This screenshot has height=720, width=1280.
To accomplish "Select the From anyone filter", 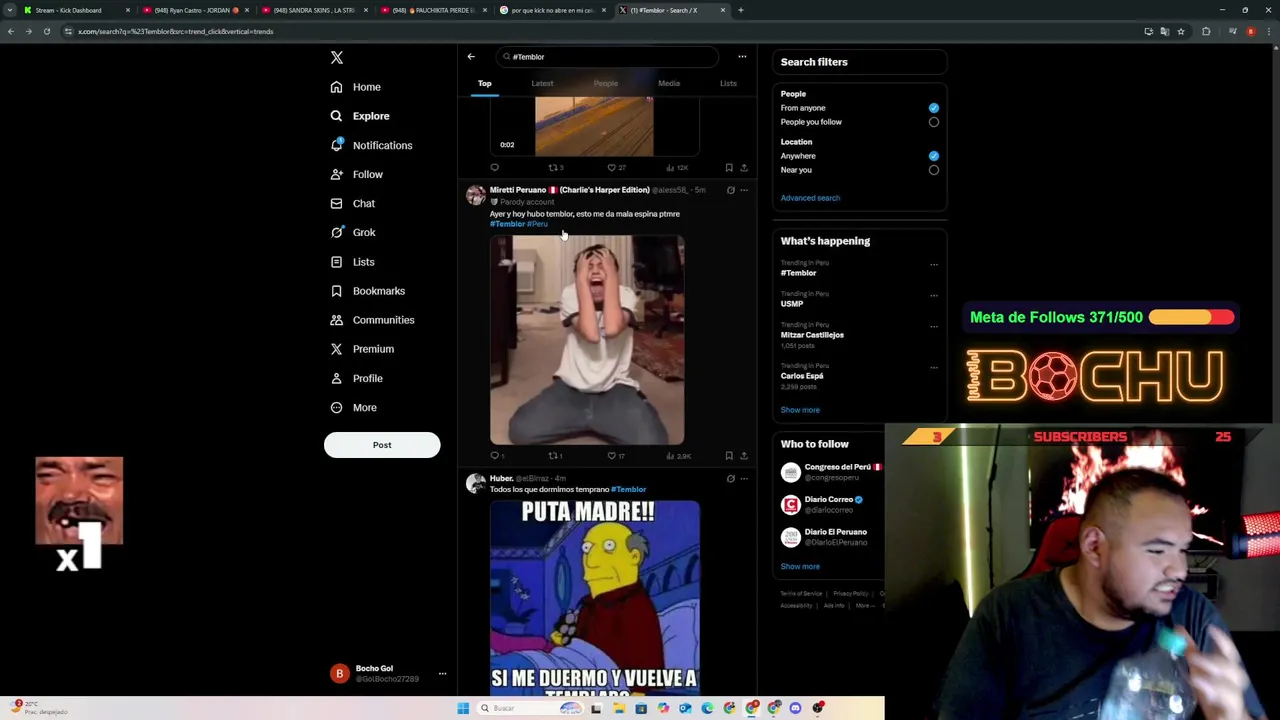I will [933, 108].
